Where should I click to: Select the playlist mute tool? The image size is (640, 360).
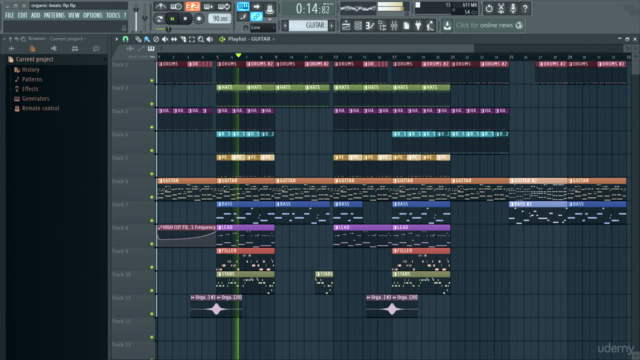[165, 39]
